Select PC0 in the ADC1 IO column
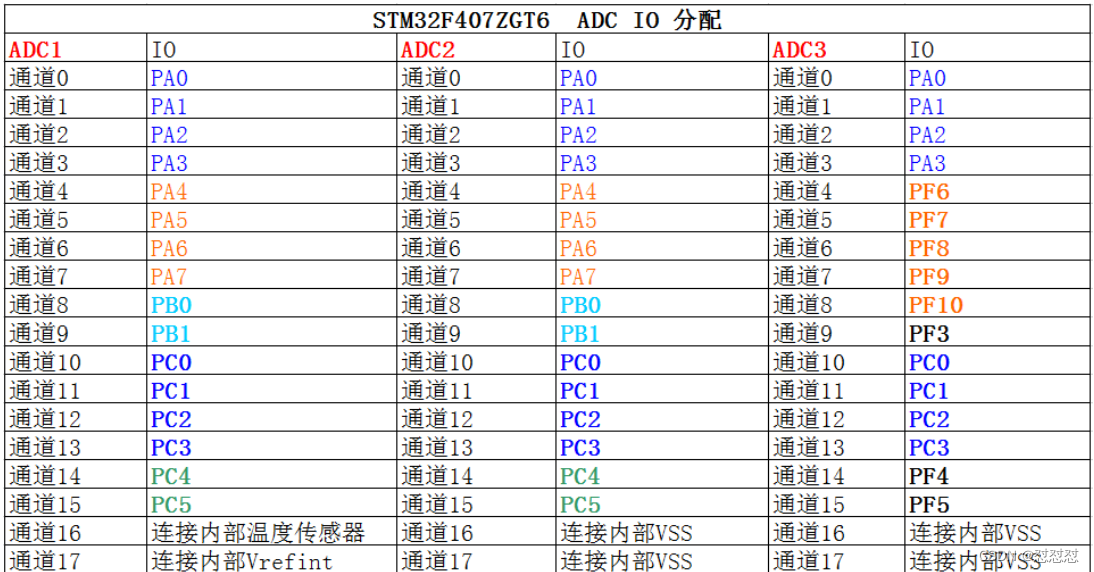This screenshot has width=1094, height=572. coord(171,362)
